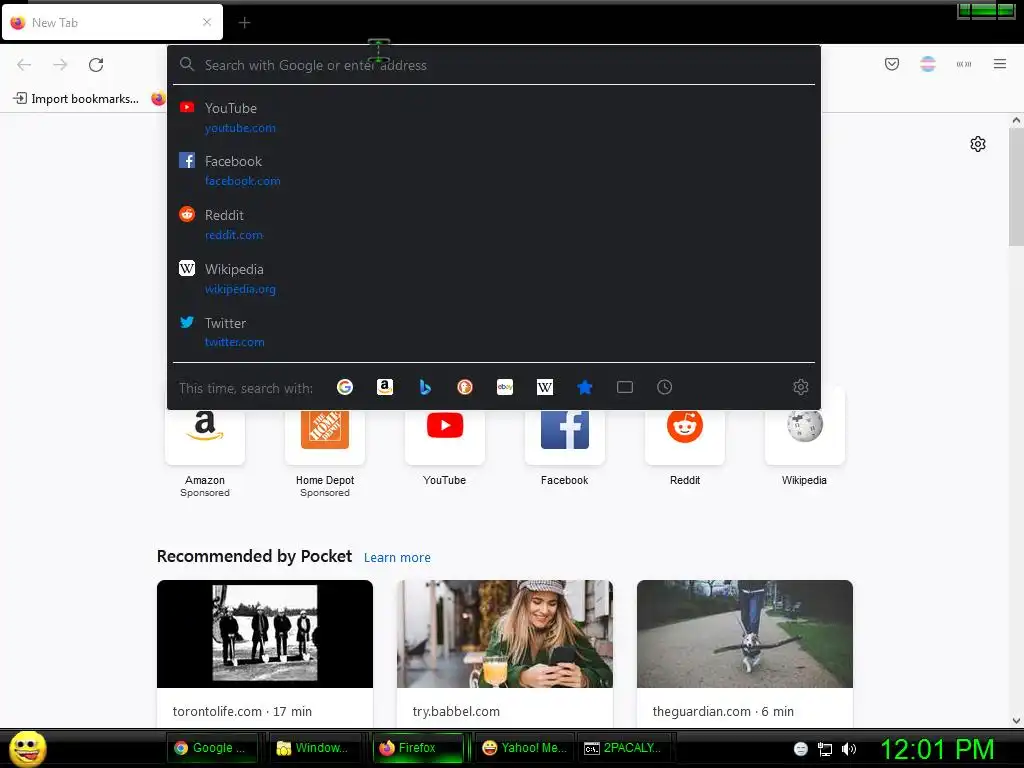
Task: Choose Facebook suggestion in address dropdown
Action: click(x=494, y=170)
